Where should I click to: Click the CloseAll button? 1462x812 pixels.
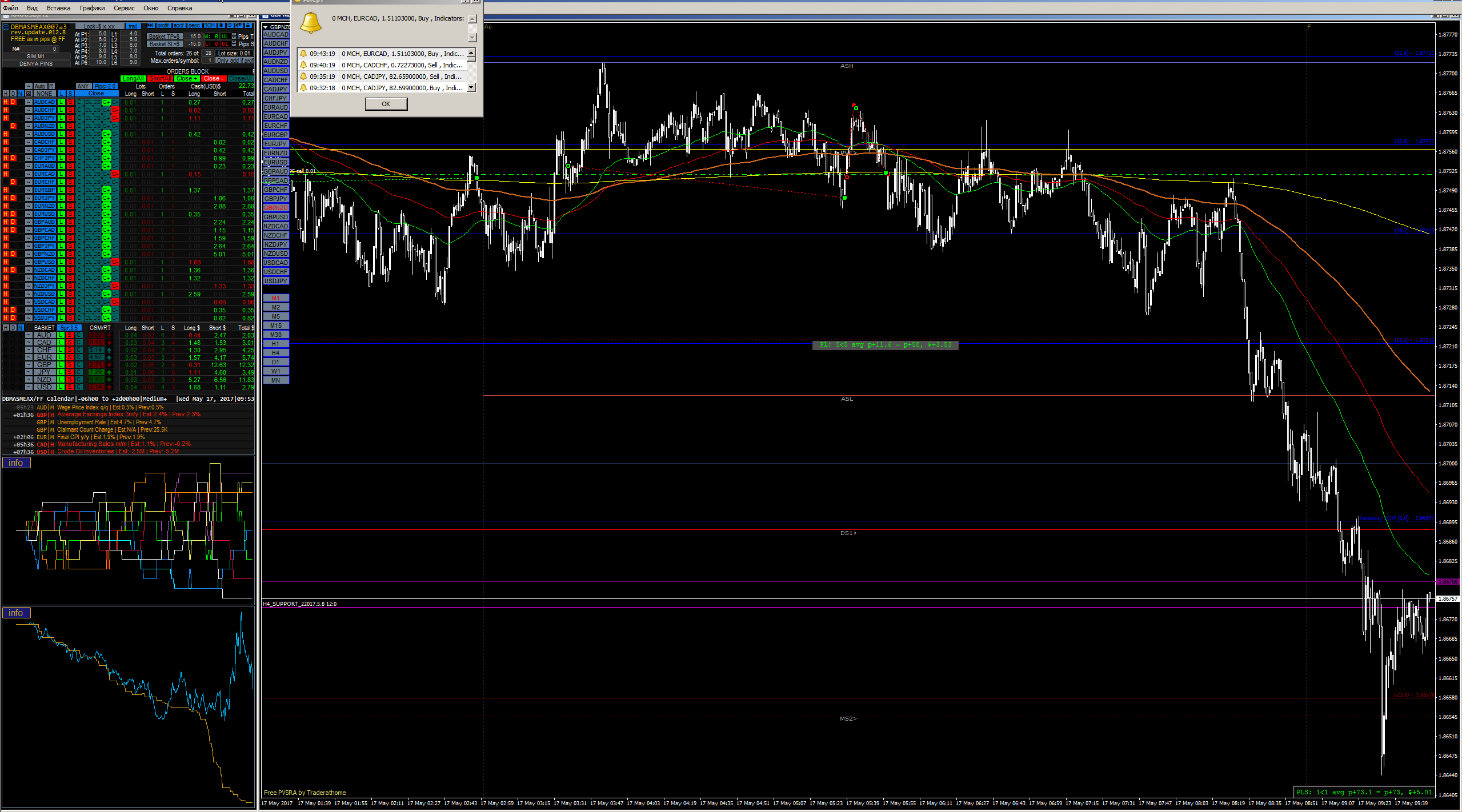241,78
